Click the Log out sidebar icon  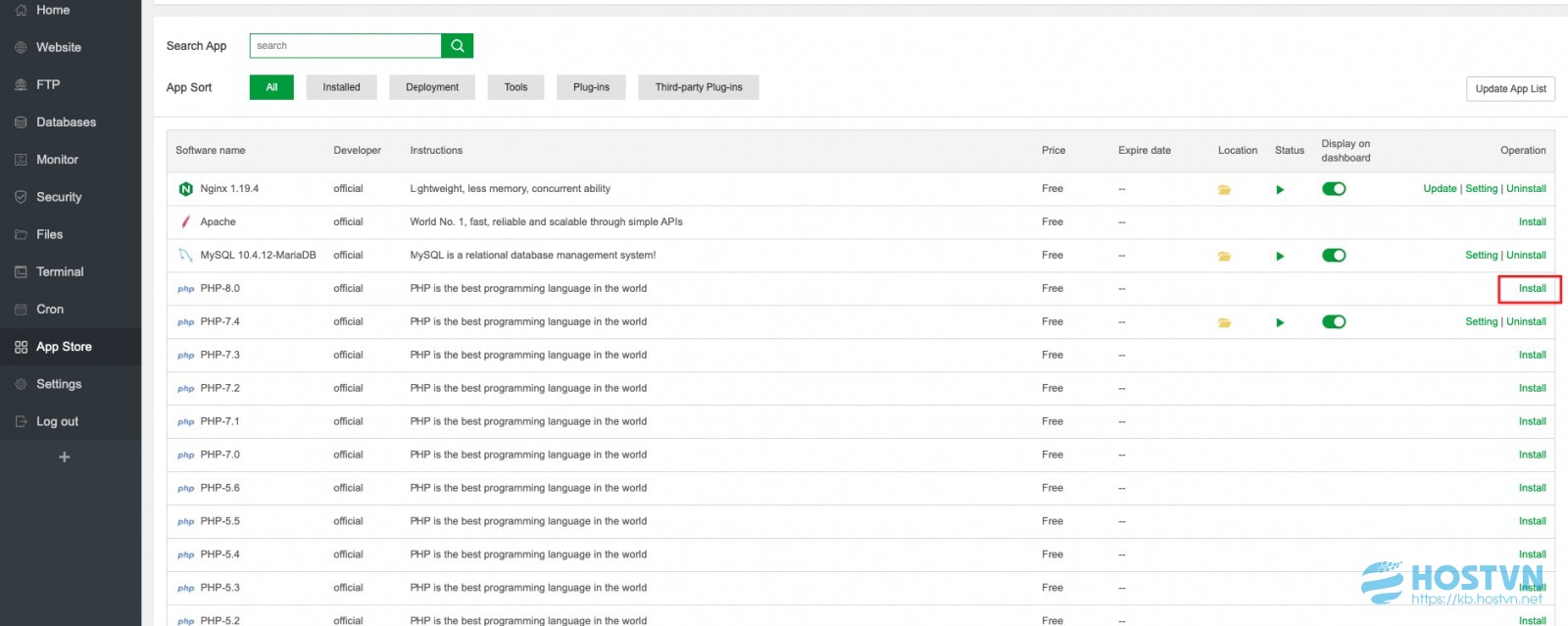coord(21,422)
